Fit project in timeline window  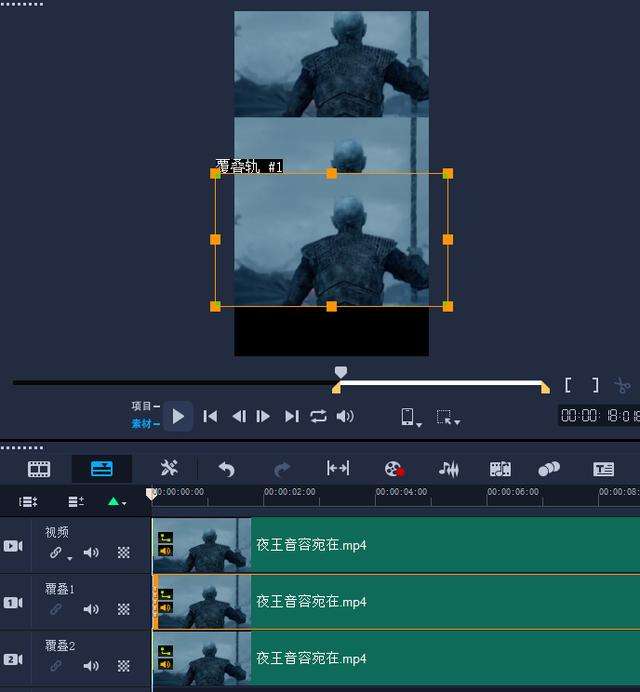point(338,468)
